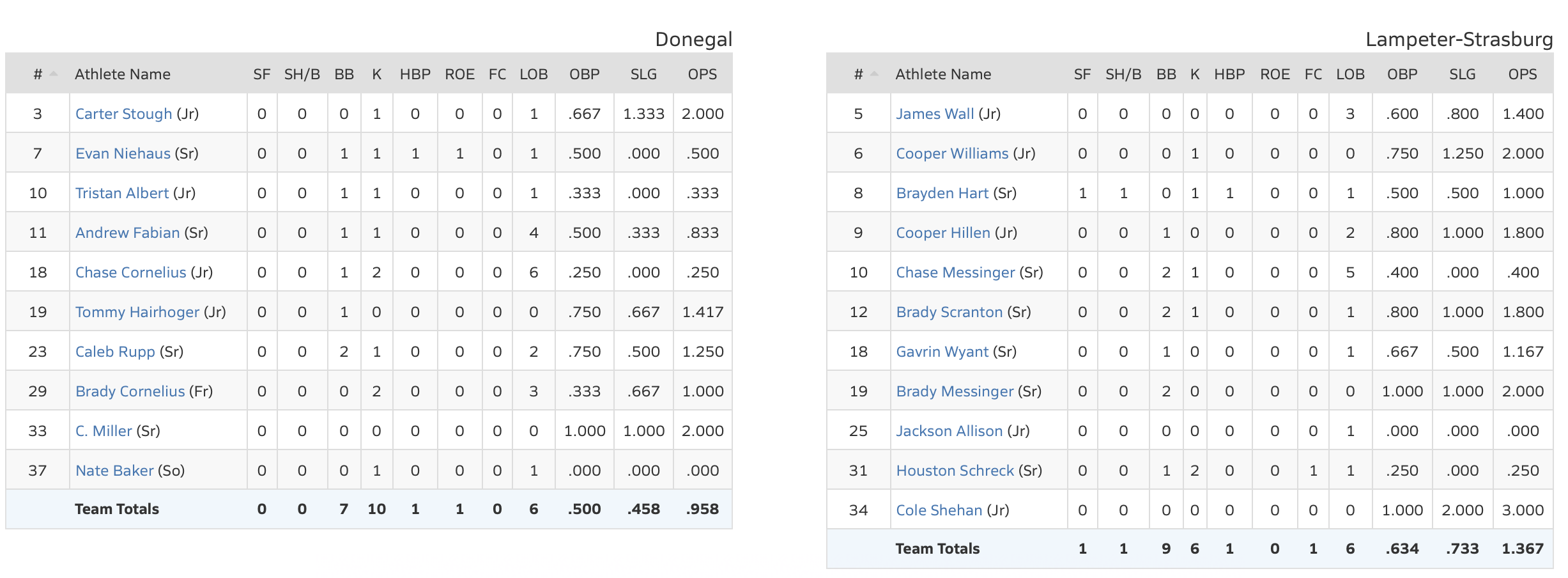Select Houston Schreck's name link
Screen dimensions: 1568x578
955,471
